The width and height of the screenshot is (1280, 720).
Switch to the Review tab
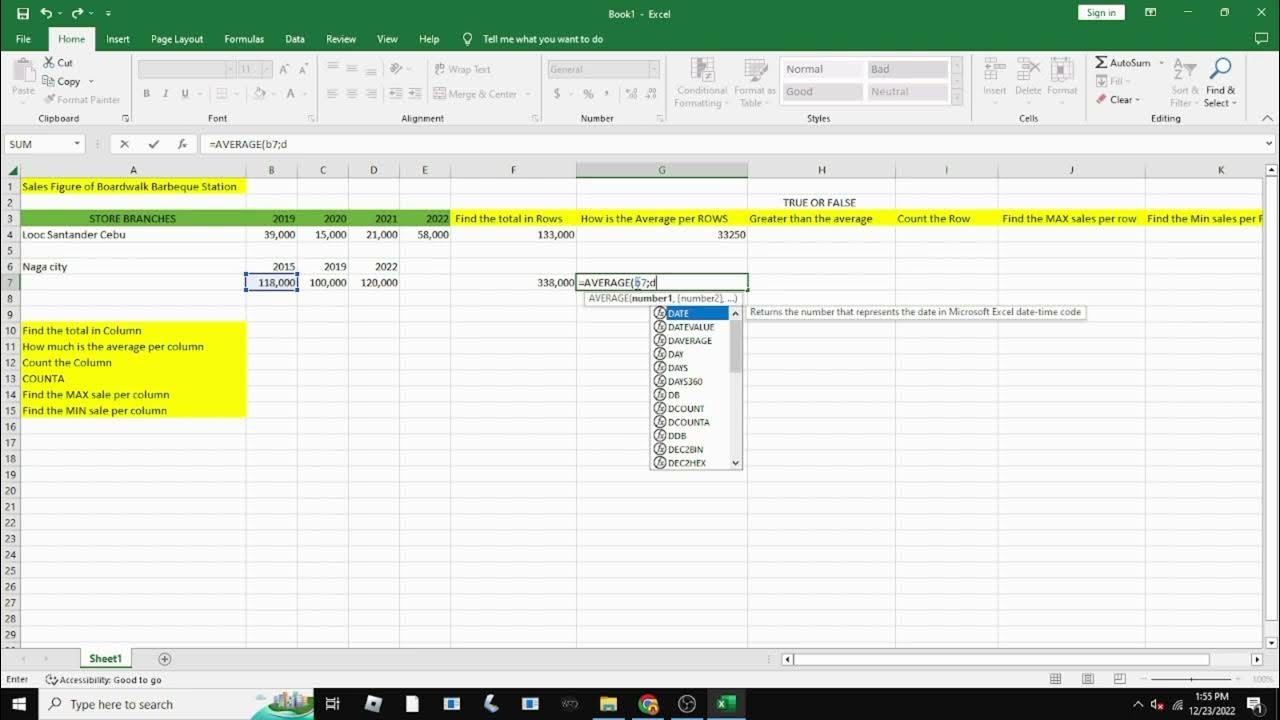[341, 39]
